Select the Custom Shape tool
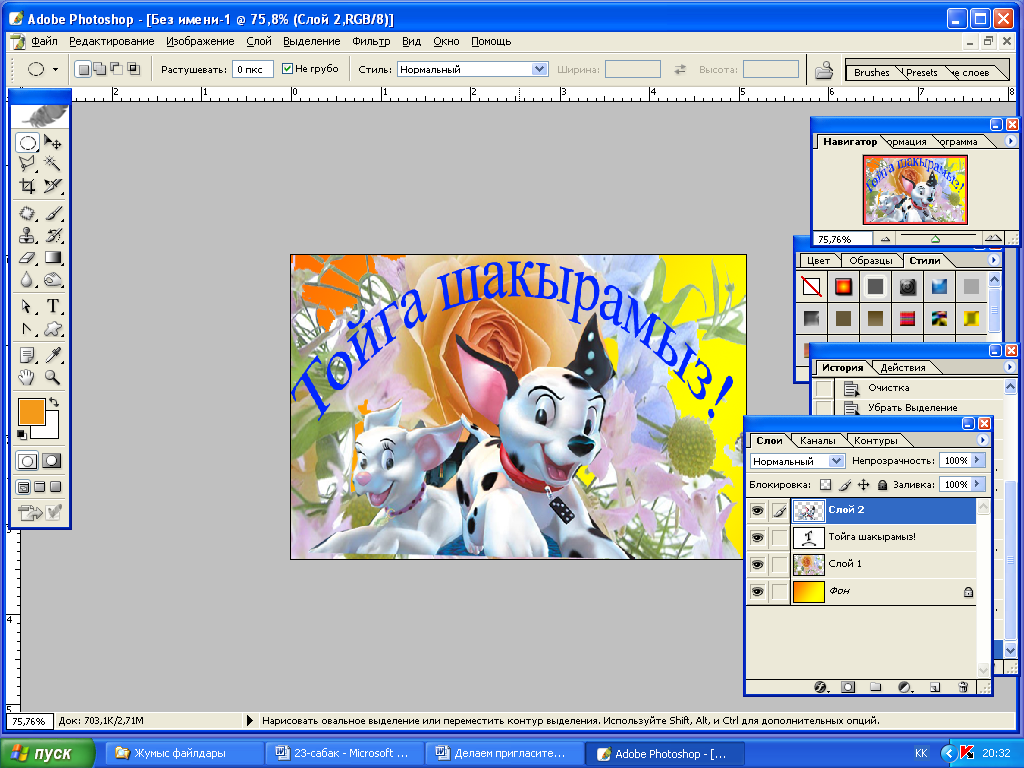 53,328
